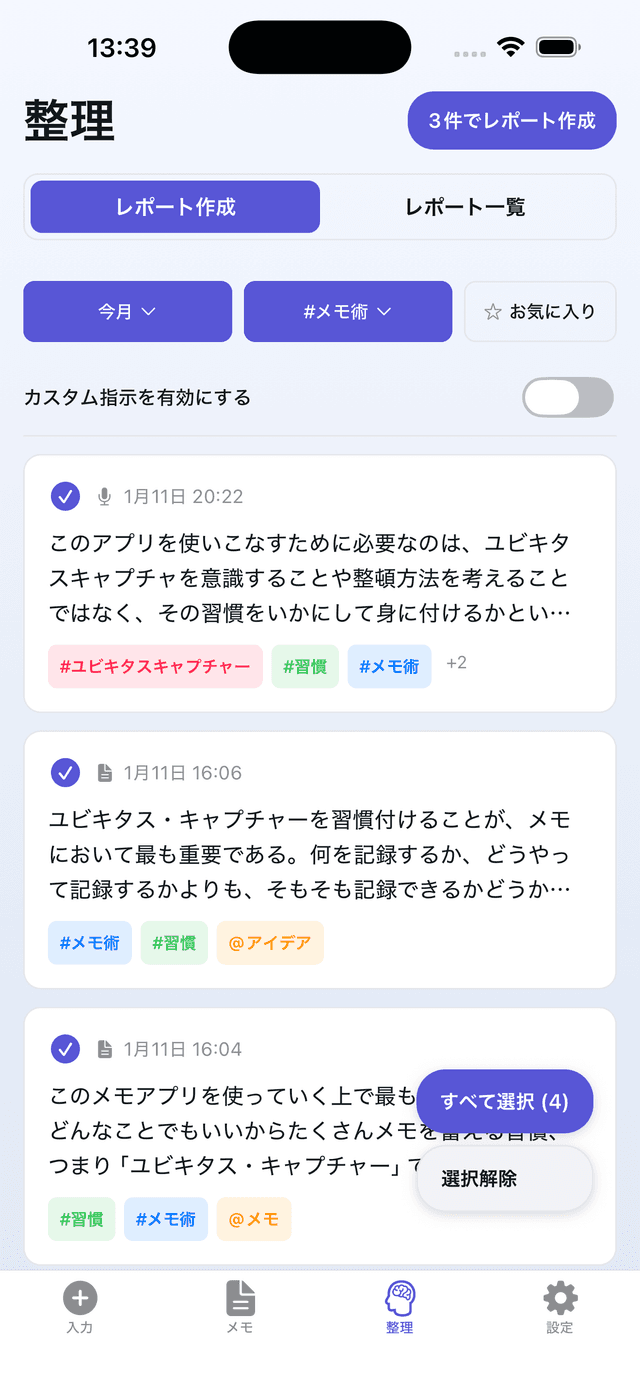Select the レポート作成 tab

coord(174,206)
